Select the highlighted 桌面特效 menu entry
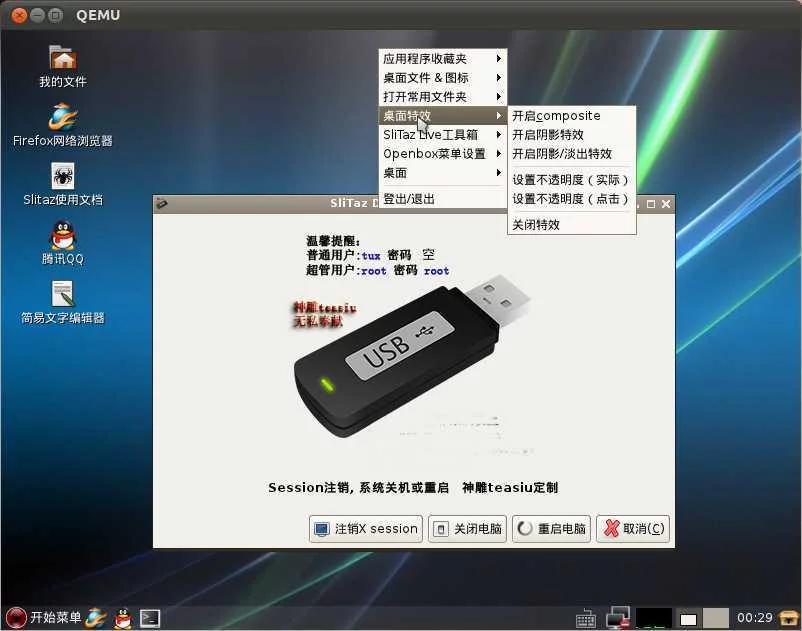The image size is (802, 631). point(442,116)
